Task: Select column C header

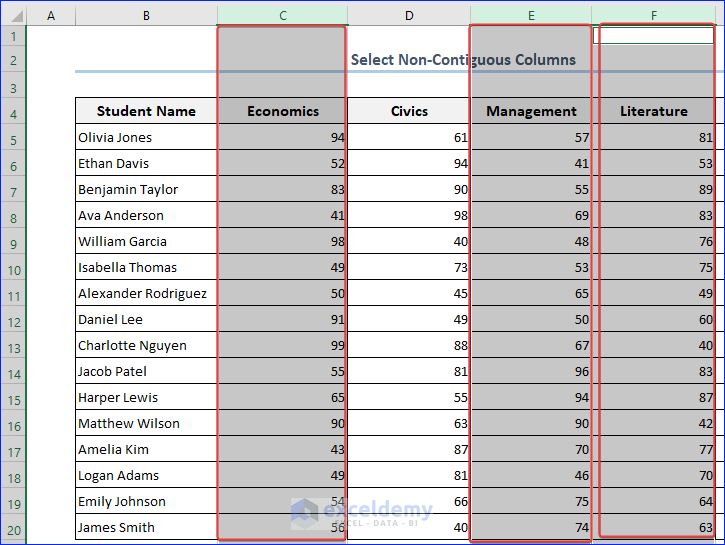Action: click(x=283, y=15)
